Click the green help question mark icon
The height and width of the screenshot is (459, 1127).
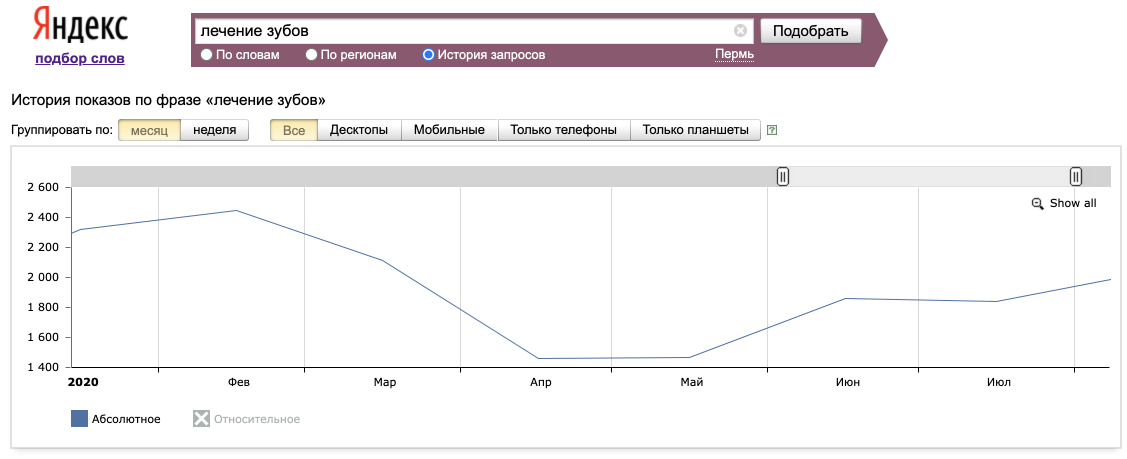771,130
